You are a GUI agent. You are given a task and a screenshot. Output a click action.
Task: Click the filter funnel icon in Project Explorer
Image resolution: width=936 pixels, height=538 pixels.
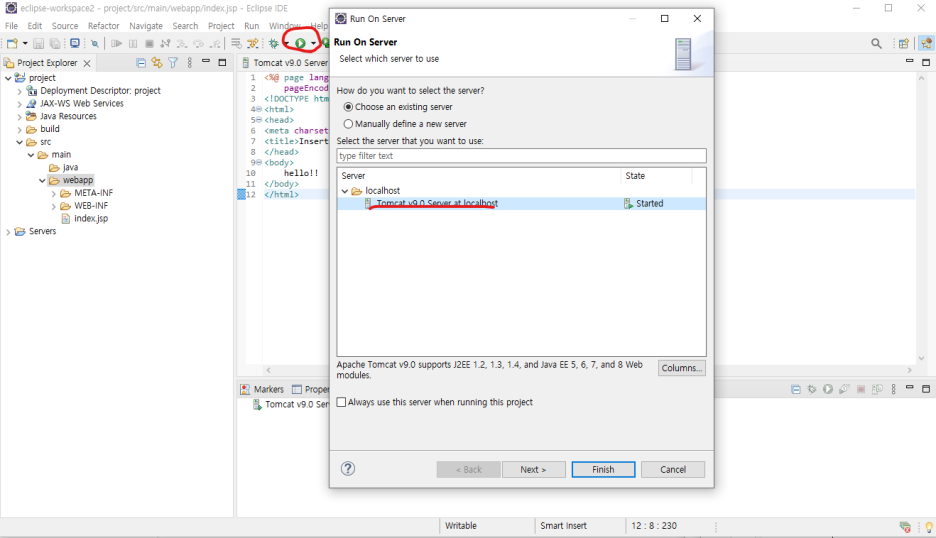[x=173, y=62]
